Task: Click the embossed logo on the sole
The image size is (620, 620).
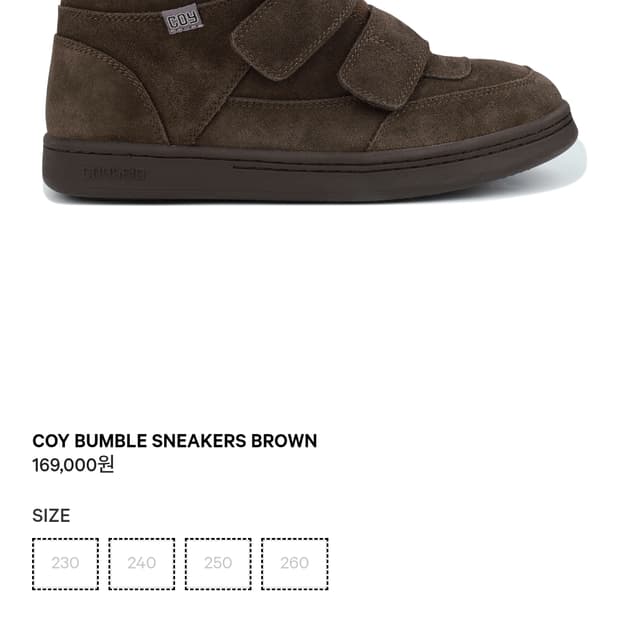Action: point(114,173)
